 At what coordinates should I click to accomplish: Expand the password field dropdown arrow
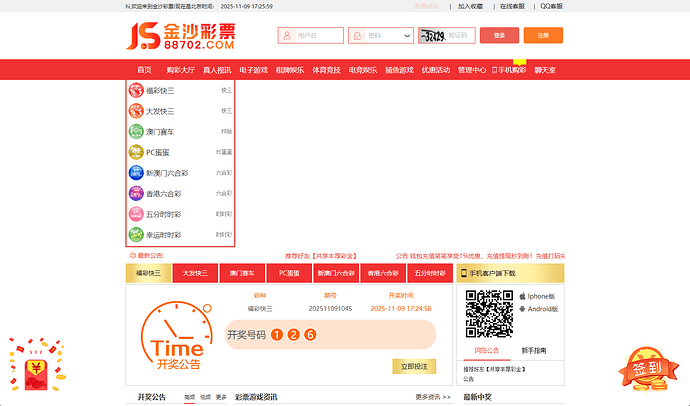pos(407,35)
